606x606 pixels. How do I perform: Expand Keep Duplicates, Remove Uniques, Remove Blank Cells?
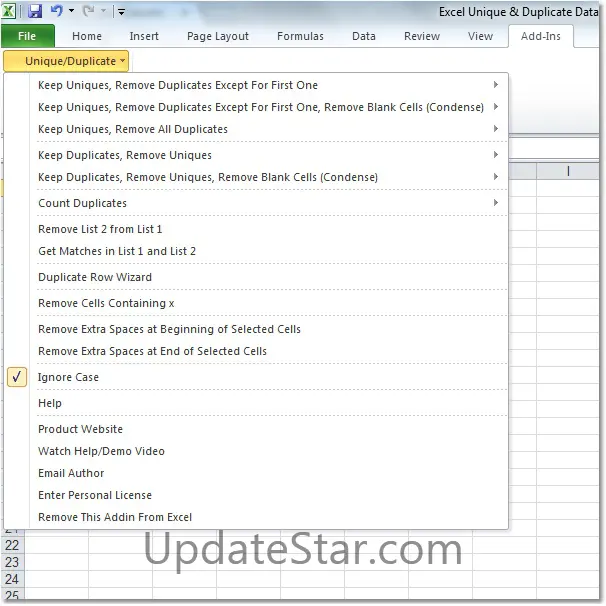click(x=269, y=177)
